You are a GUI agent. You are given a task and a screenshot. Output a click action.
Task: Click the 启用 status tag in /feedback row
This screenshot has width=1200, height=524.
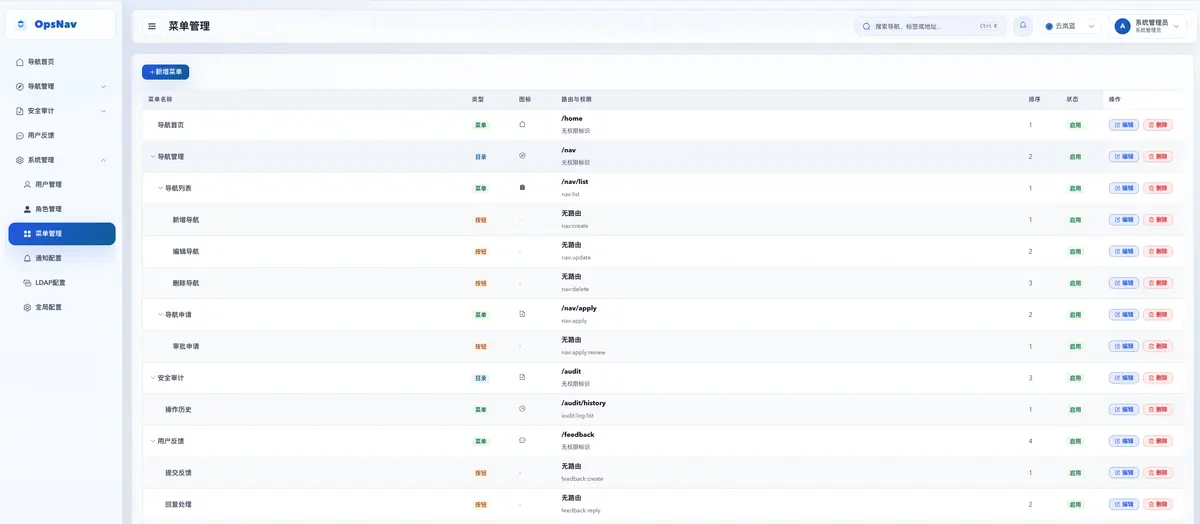click(1075, 441)
